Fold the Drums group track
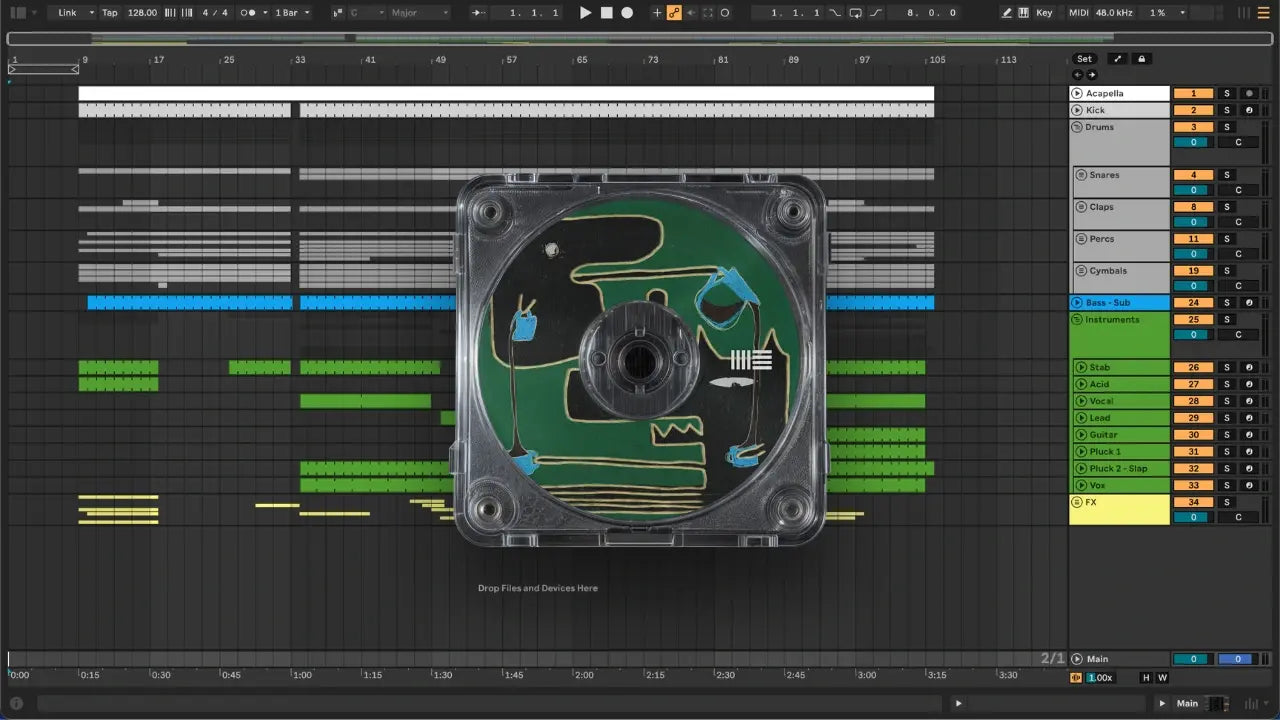Viewport: 1280px width, 720px height. [x=1077, y=127]
